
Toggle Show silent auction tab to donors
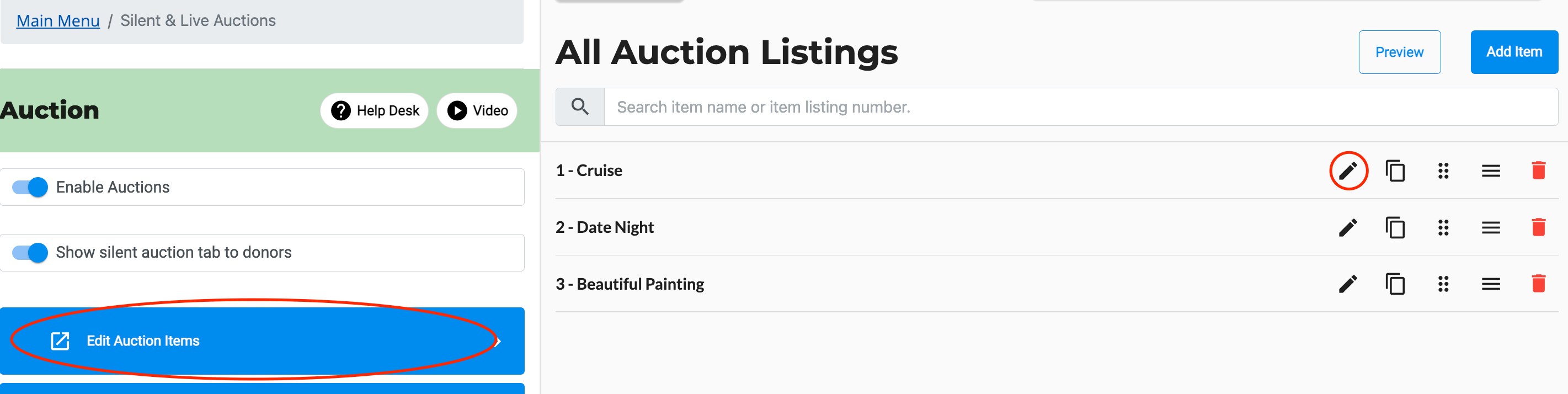pos(30,252)
